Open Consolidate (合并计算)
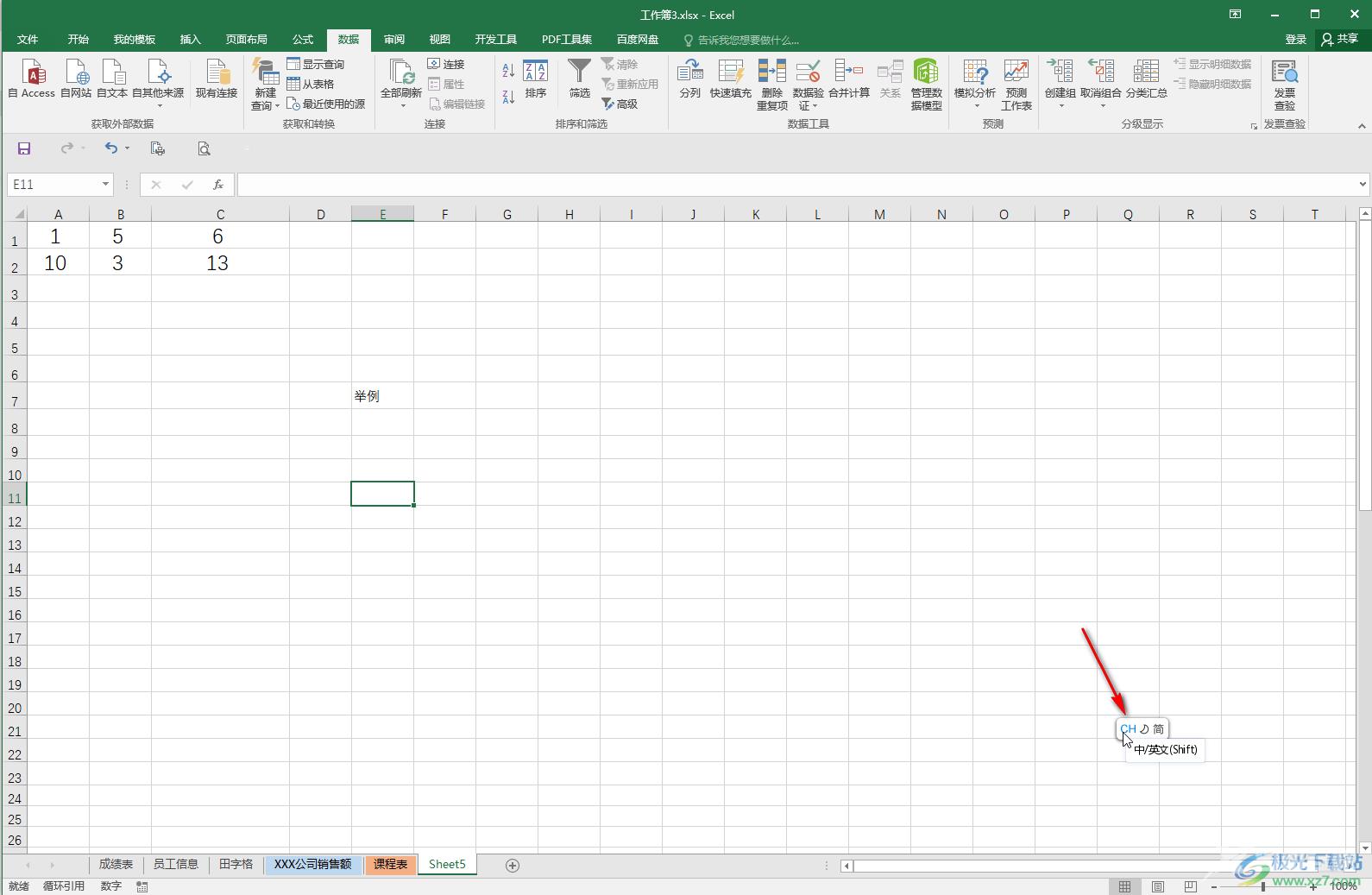 tap(849, 79)
